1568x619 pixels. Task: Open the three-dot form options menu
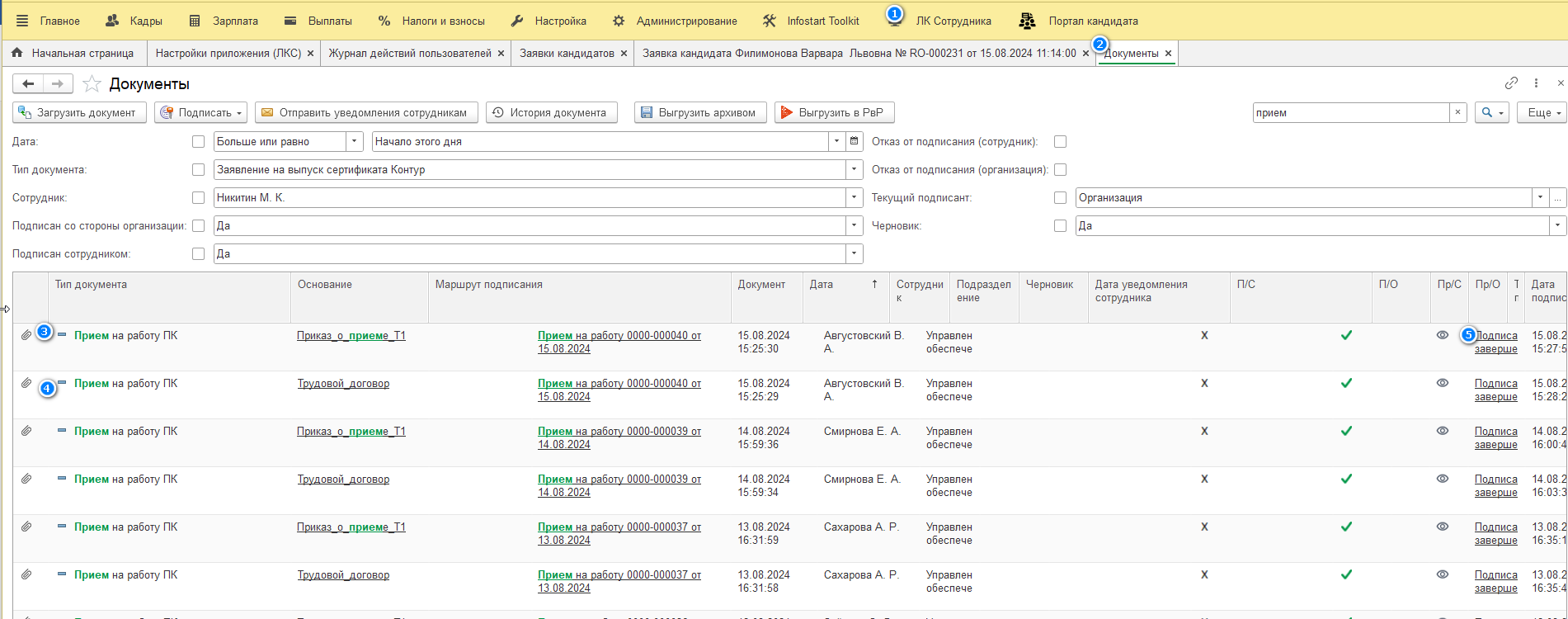click(x=1536, y=83)
